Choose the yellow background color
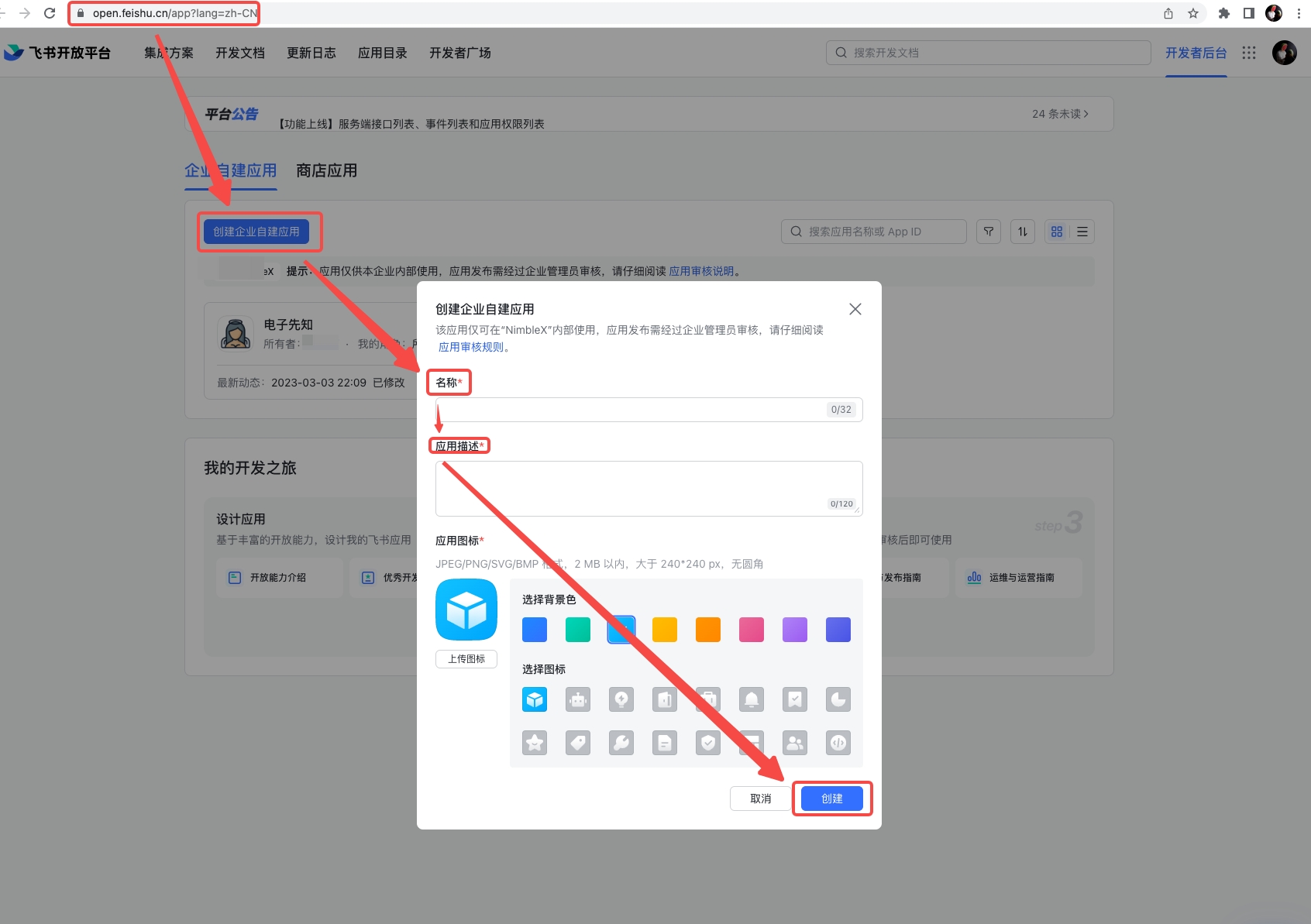 click(x=665, y=630)
